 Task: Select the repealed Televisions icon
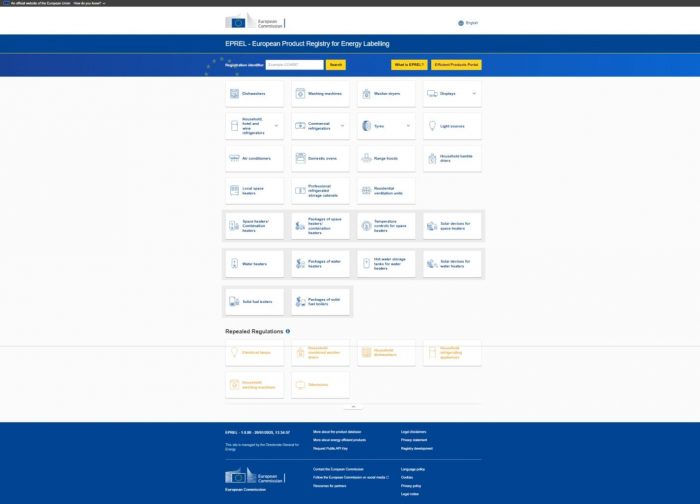tap(300, 385)
